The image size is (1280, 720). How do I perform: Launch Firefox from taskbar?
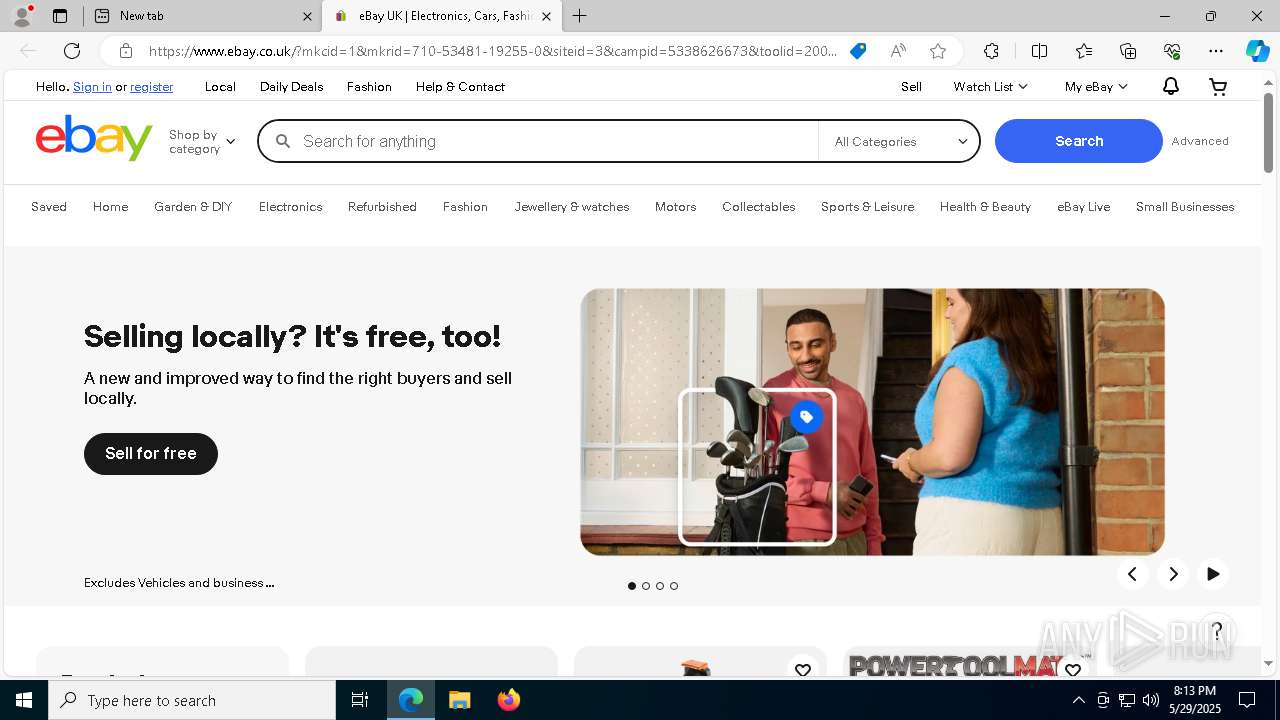pyautogui.click(x=508, y=700)
